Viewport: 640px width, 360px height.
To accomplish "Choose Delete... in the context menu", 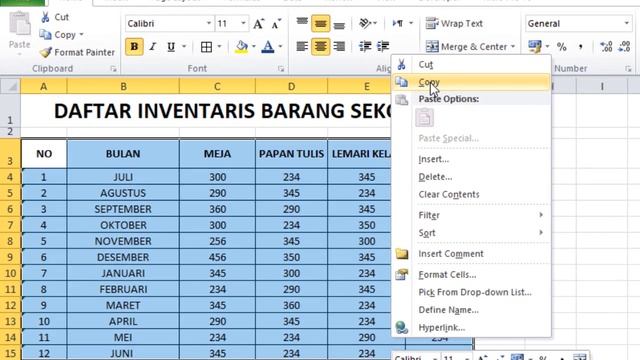I will 471,177.
